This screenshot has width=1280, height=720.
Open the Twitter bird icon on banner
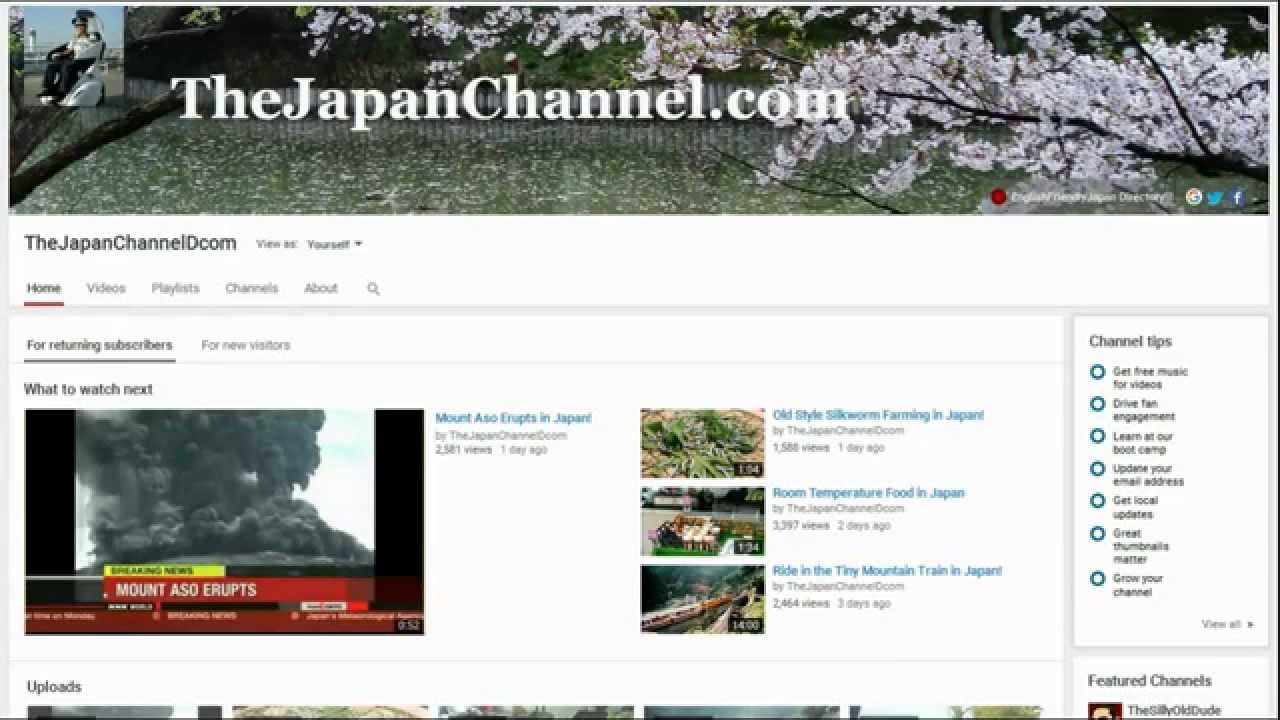click(x=1215, y=197)
